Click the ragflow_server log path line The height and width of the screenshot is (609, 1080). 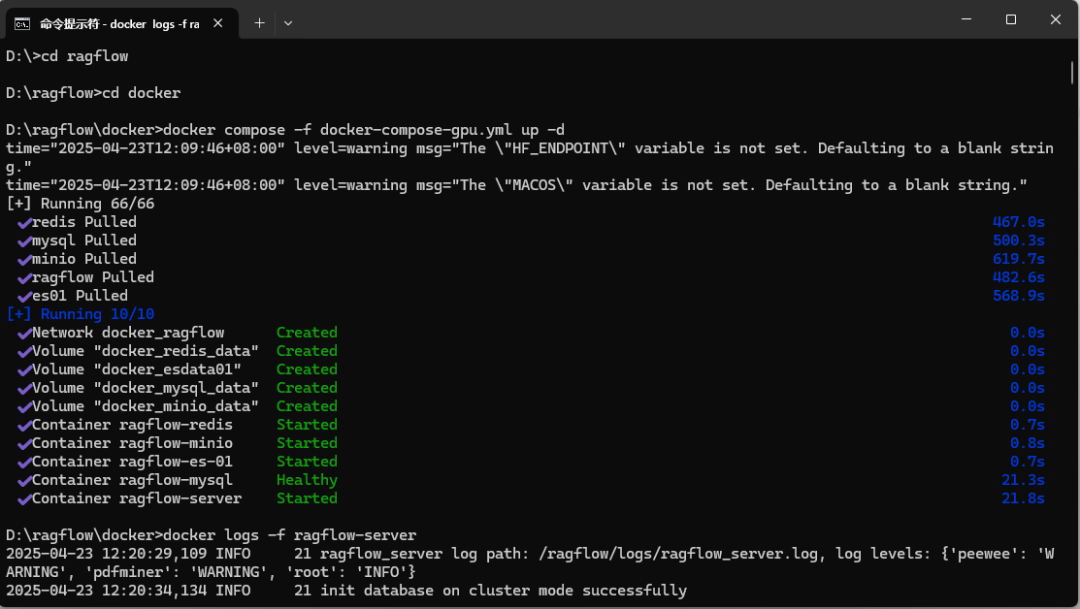pos(530,563)
